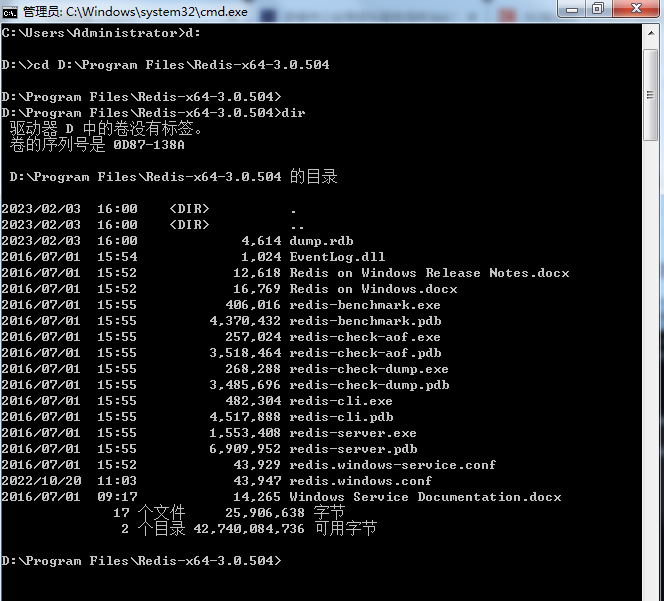Click the 17 个文件 summary text
664x601 pixels.
point(149,513)
